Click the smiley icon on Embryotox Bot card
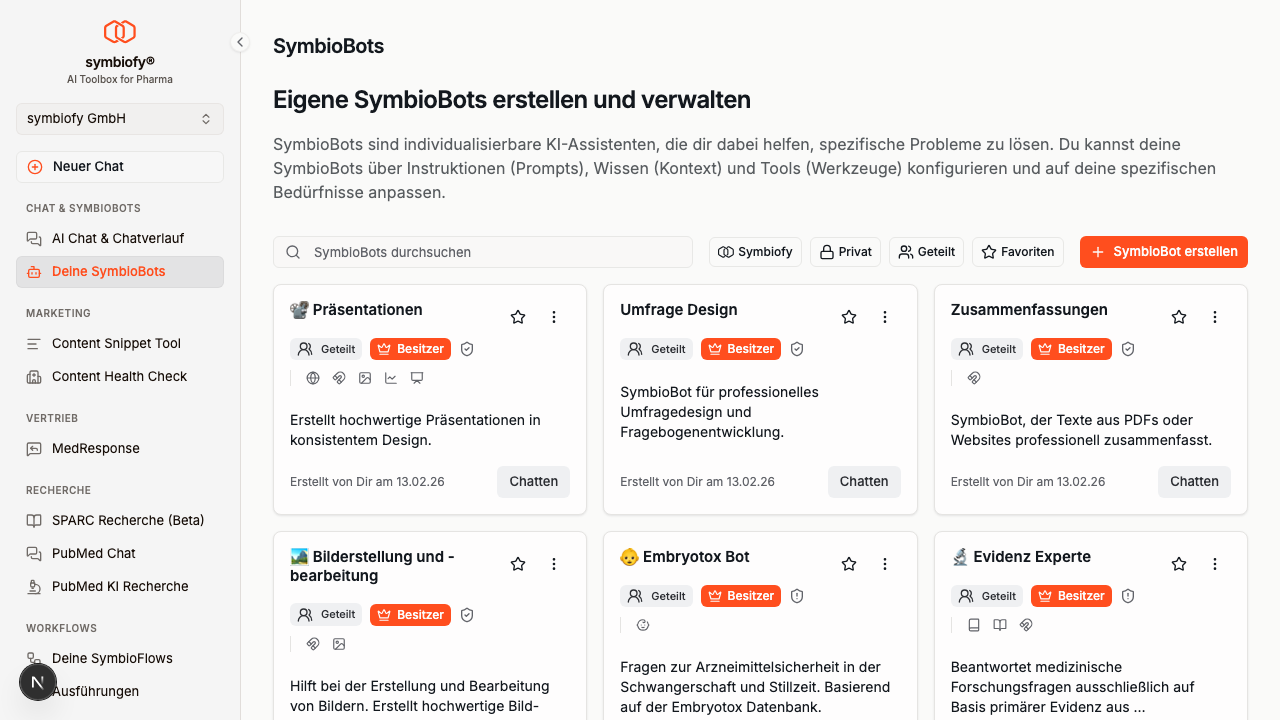The image size is (1280, 720). pyautogui.click(x=643, y=624)
